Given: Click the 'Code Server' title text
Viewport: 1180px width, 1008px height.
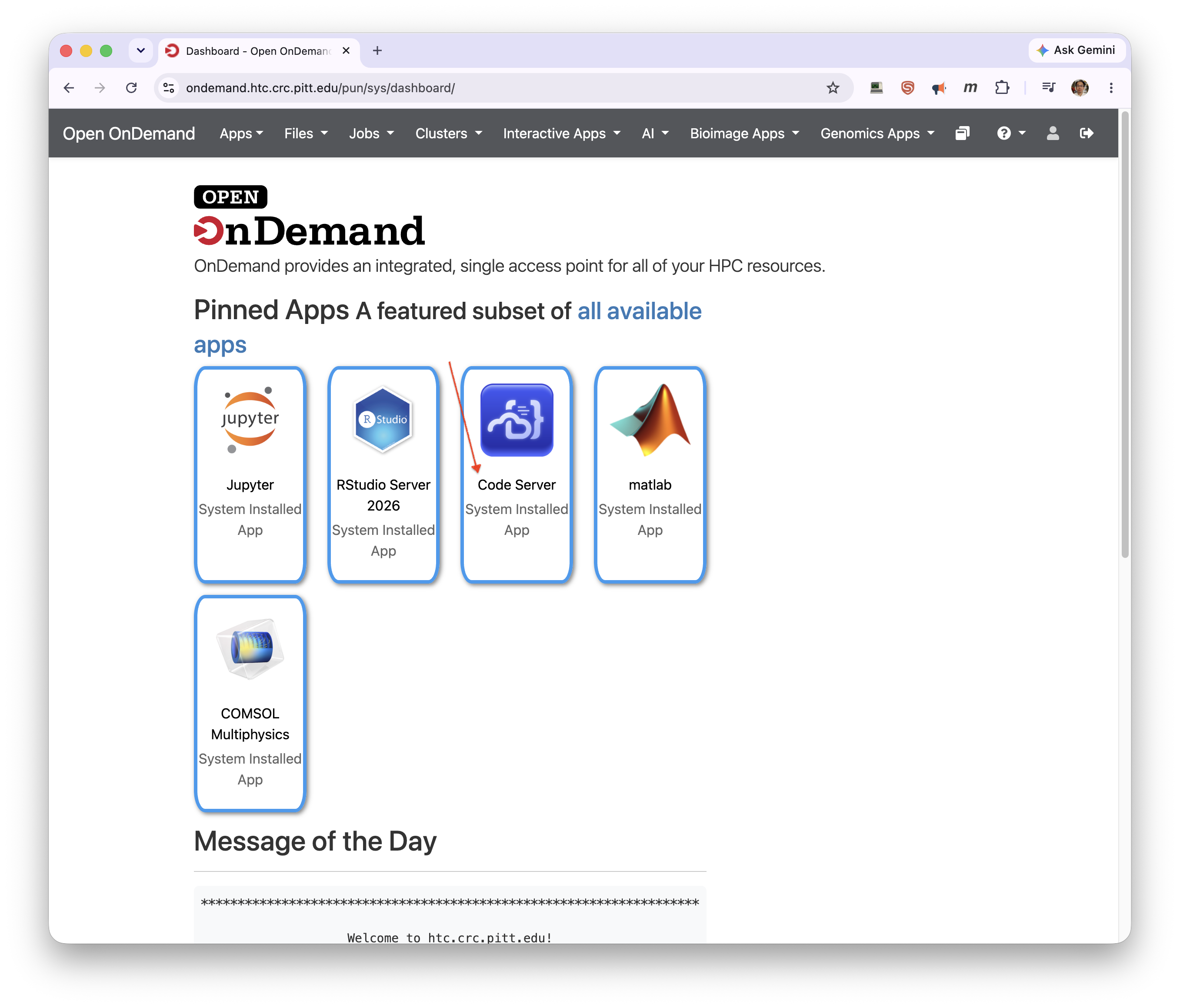Looking at the screenshot, I should [517, 484].
